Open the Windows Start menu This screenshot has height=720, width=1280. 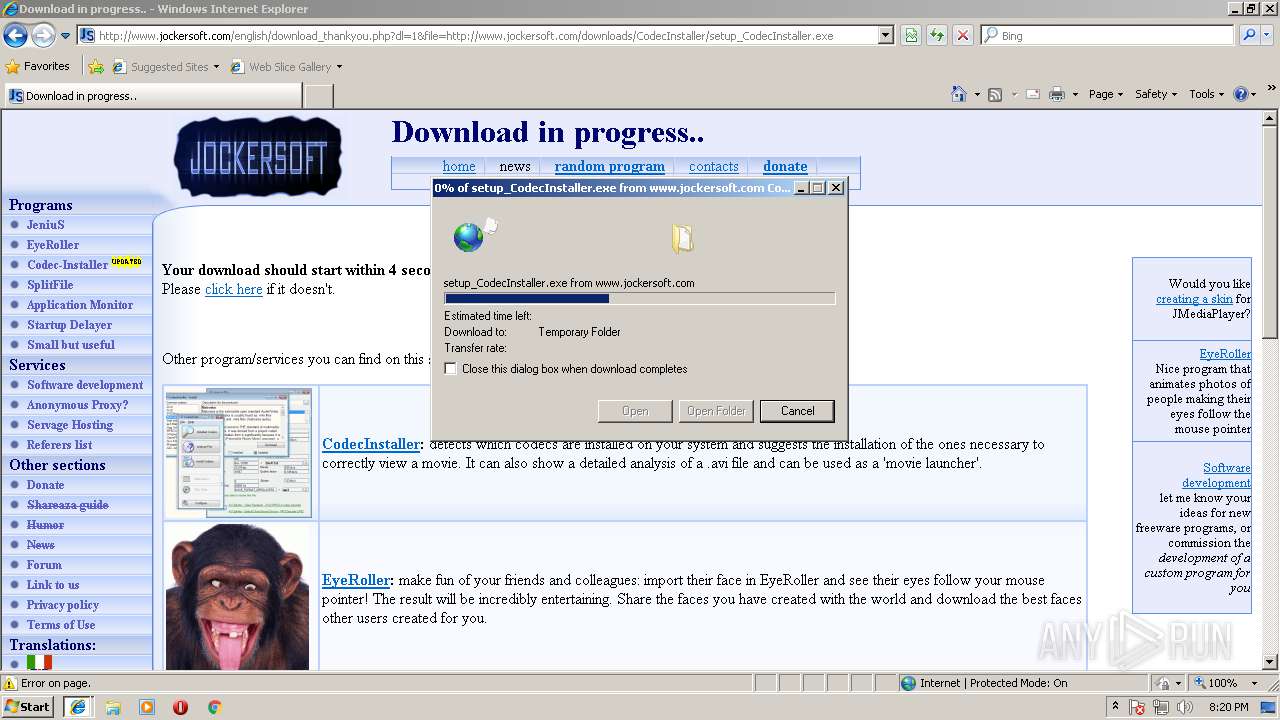coord(28,707)
